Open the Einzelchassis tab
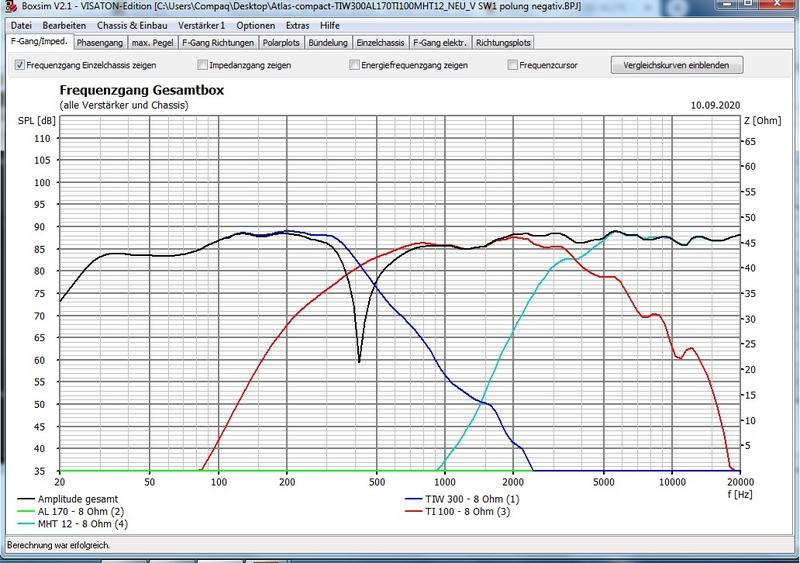The height and width of the screenshot is (563, 800). tap(382, 43)
